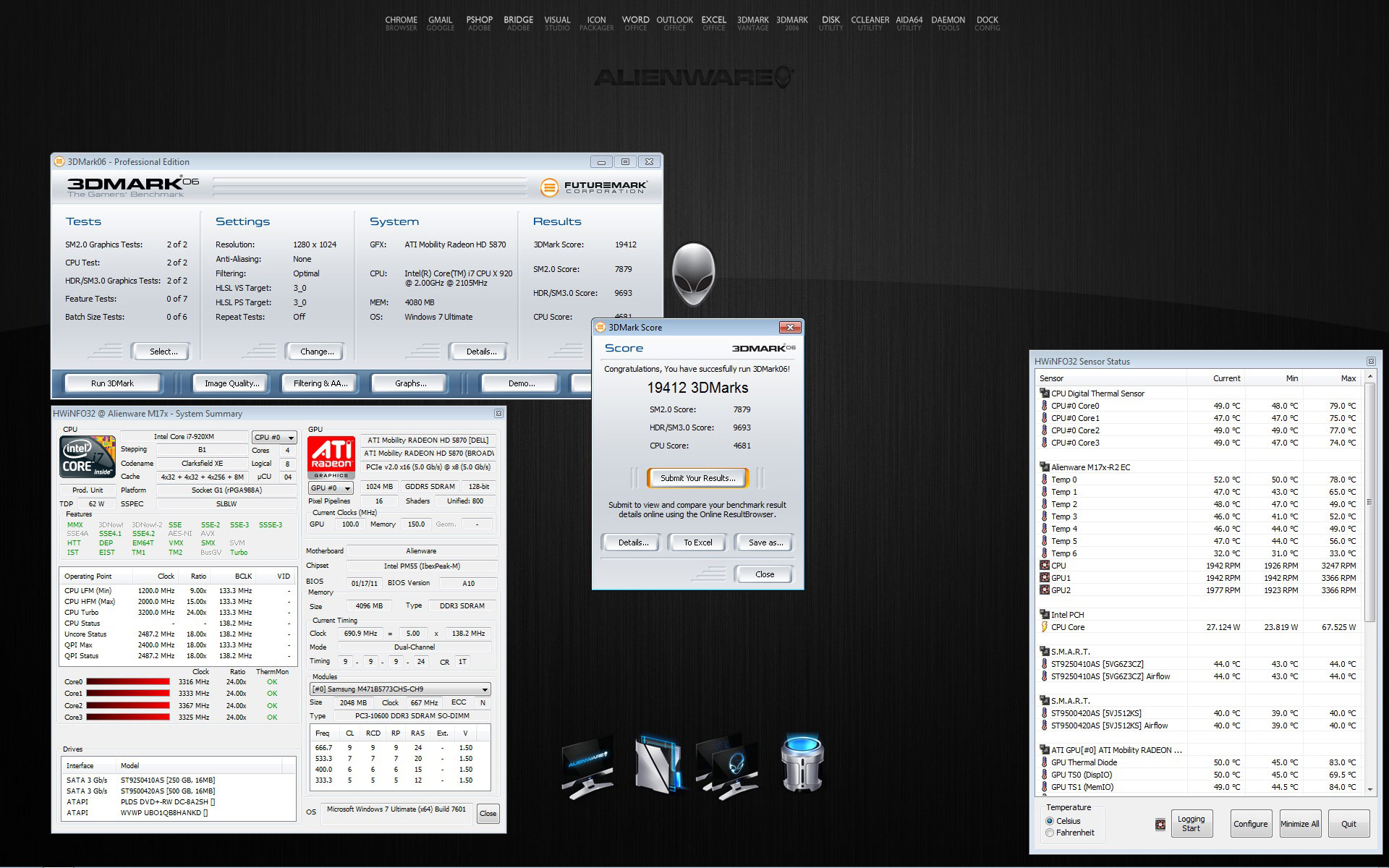Image resolution: width=1389 pixels, height=868 pixels.
Task: Launch AIDA64 utility shortcut
Action: click(x=909, y=24)
